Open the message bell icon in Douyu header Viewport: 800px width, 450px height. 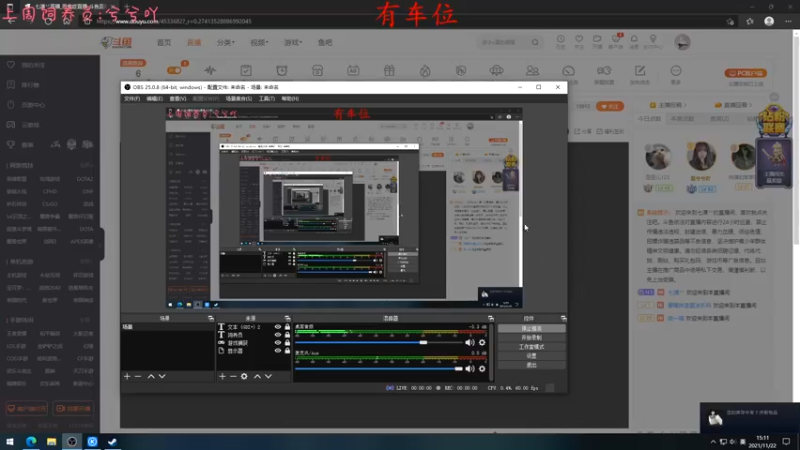(634, 39)
